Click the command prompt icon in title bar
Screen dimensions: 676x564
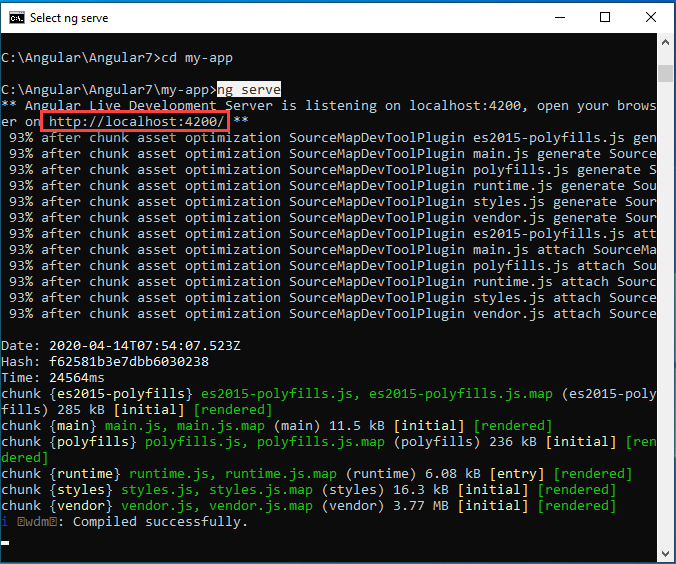pyautogui.click(x=17, y=18)
